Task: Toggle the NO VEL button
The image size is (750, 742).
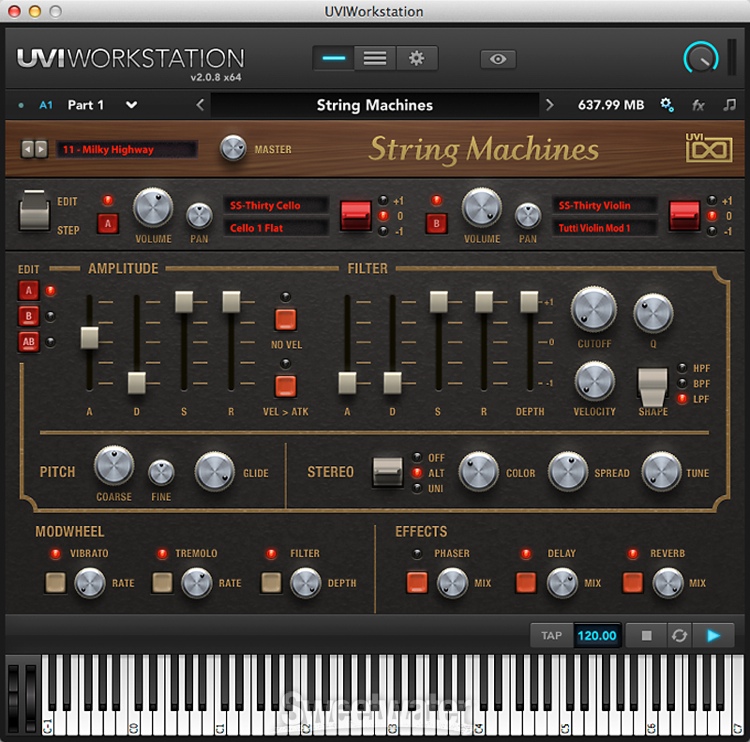Action: pyautogui.click(x=286, y=319)
